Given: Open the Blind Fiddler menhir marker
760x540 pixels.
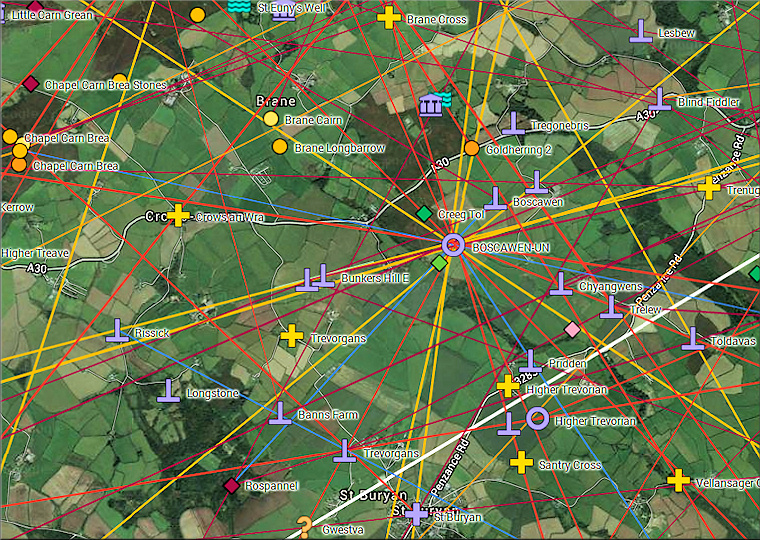Looking at the screenshot, I should [660, 99].
